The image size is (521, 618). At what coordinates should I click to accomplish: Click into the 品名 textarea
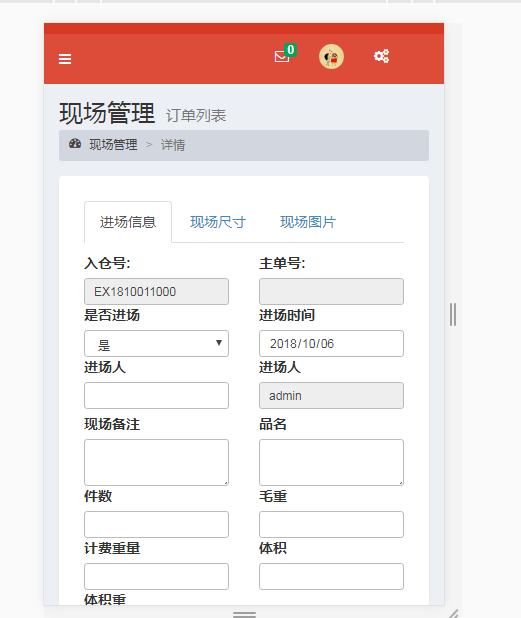tap(331, 462)
